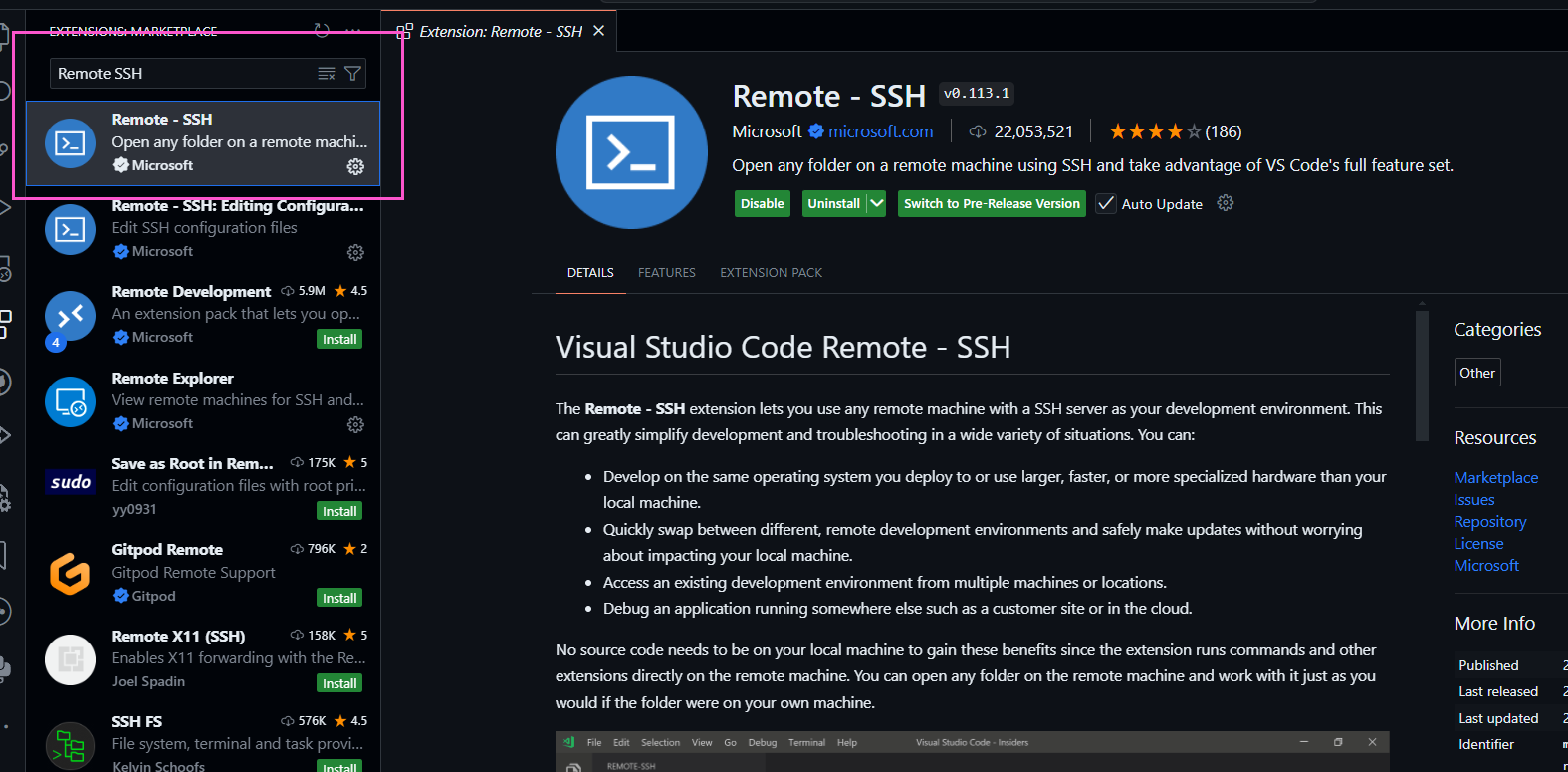The width and height of the screenshot is (1568, 772).
Task: Open the License resource link
Action: 1479,544
